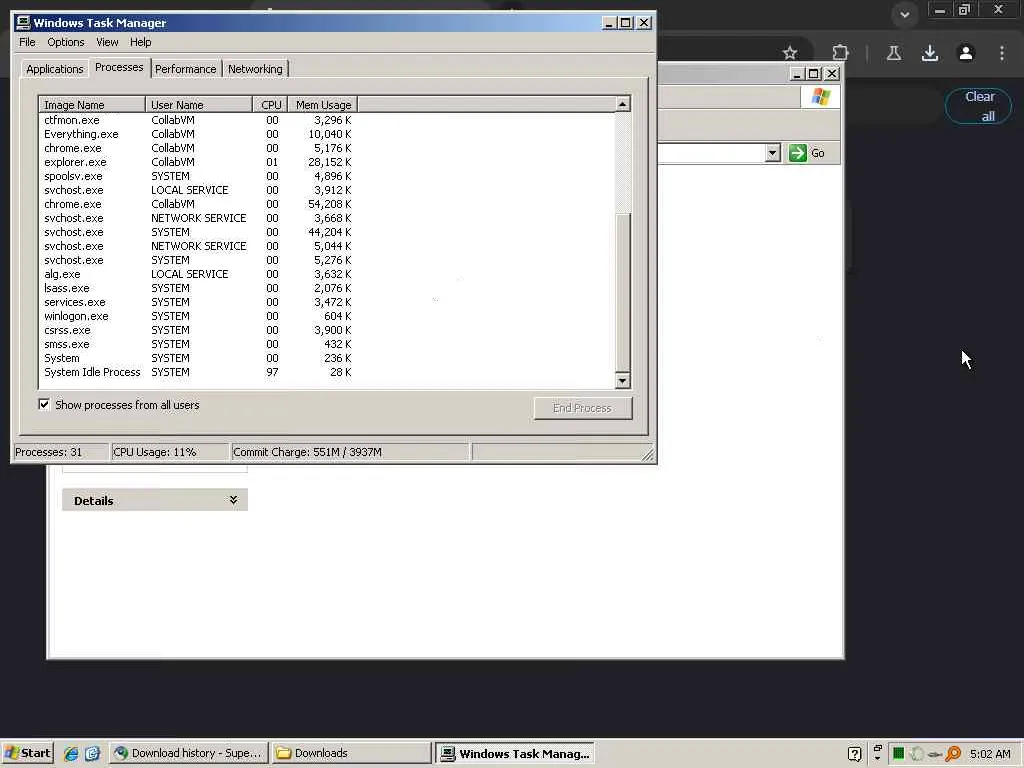Screen dimensions: 1024x768
Task: Sort processes by CPU column header
Action: (270, 104)
